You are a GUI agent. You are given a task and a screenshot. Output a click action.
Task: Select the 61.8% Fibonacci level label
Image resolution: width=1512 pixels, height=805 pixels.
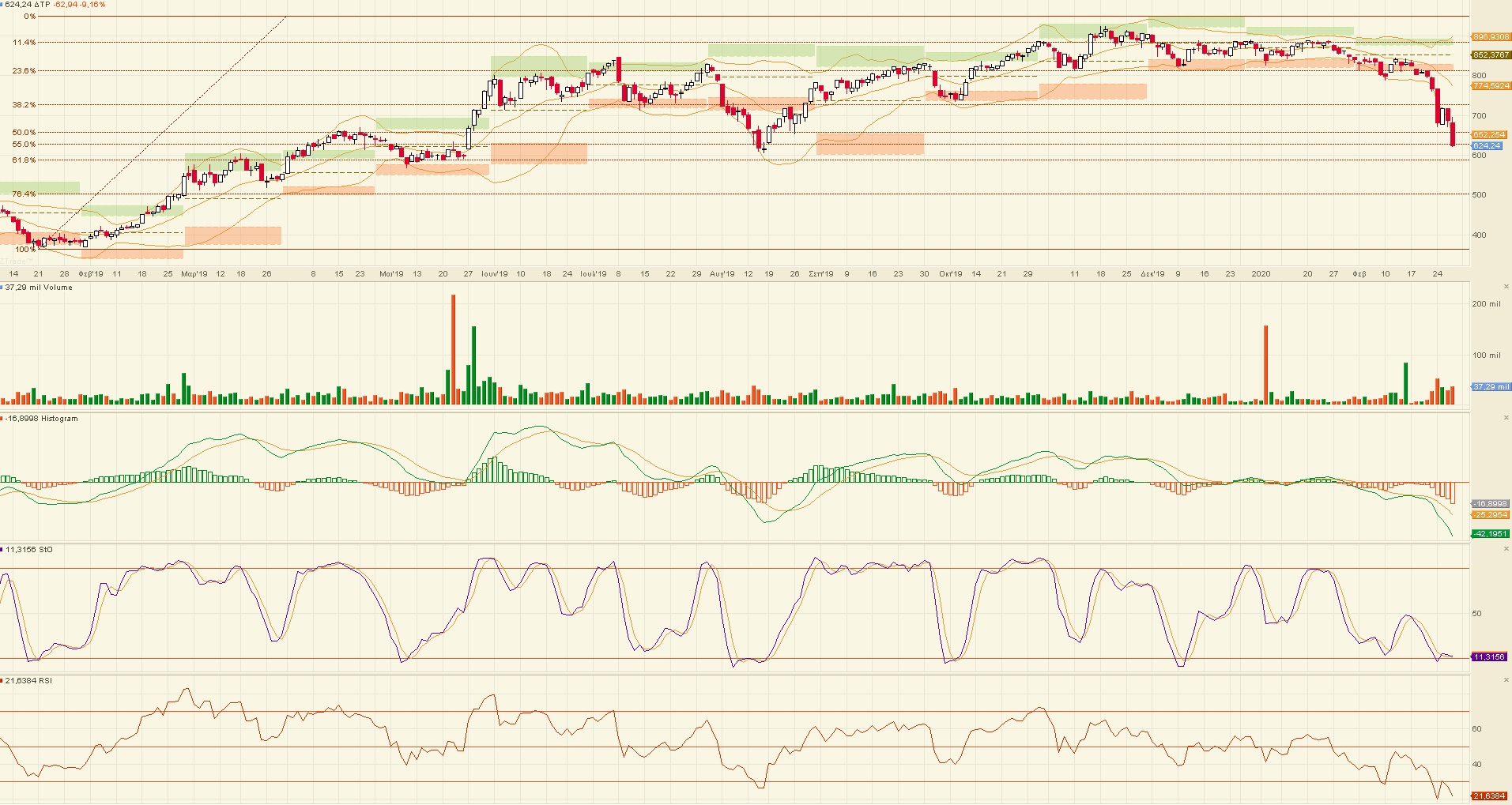coord(24,160)
